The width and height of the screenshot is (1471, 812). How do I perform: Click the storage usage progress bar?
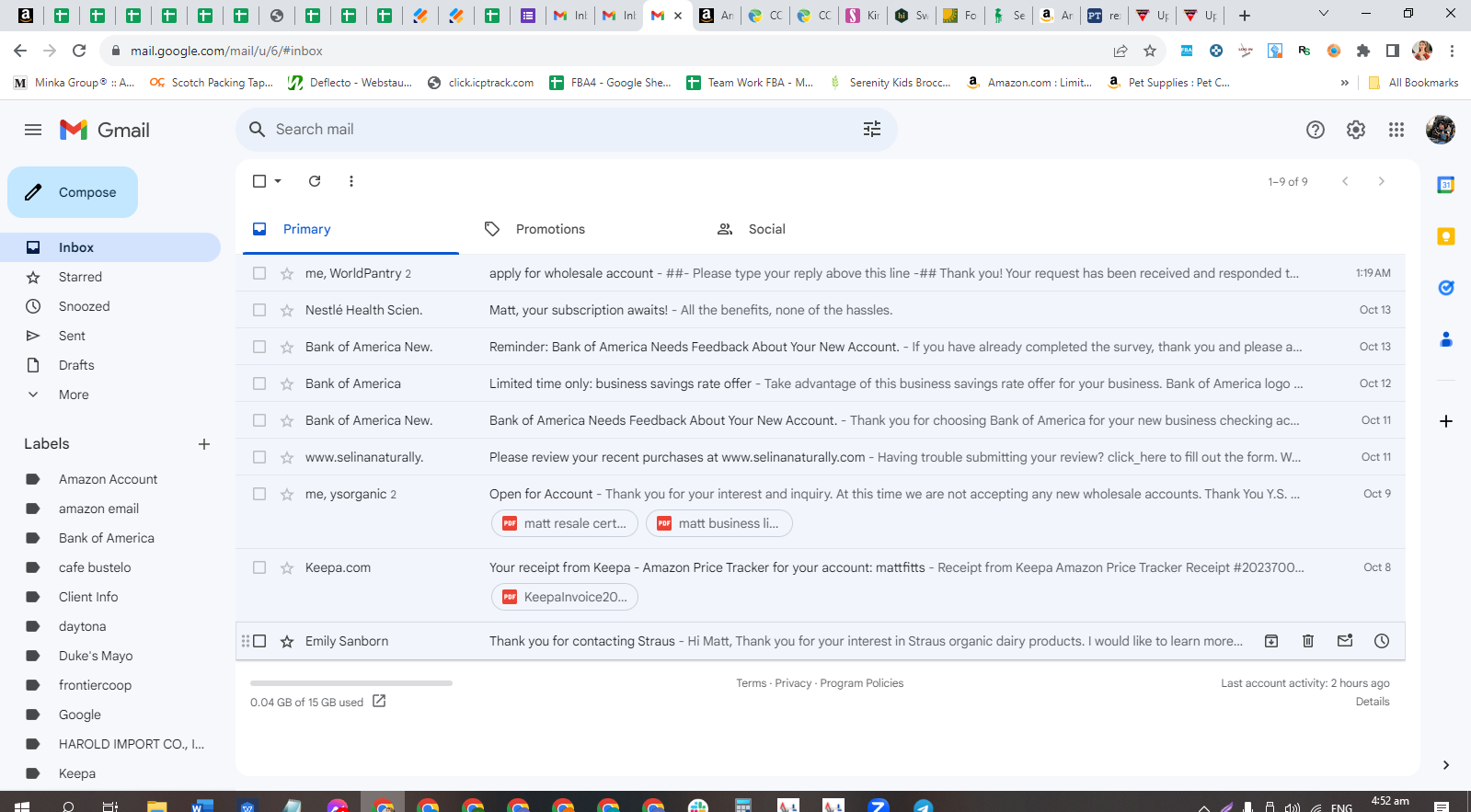point(351,683)
